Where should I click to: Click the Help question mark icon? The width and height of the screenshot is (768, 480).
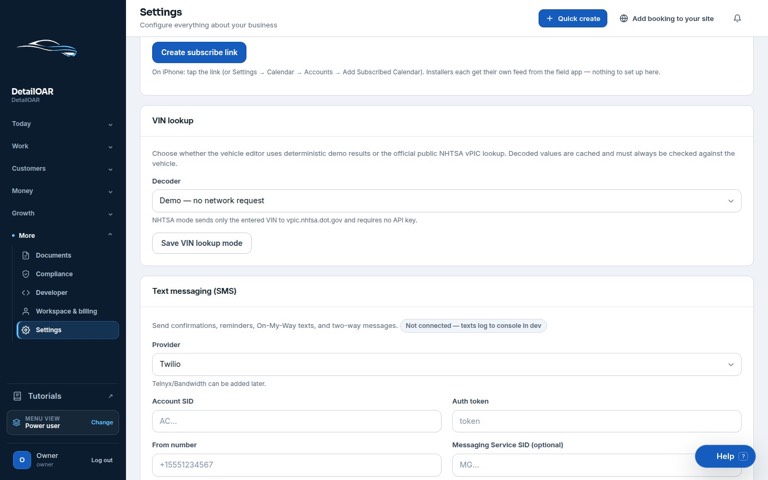(743, 456)
